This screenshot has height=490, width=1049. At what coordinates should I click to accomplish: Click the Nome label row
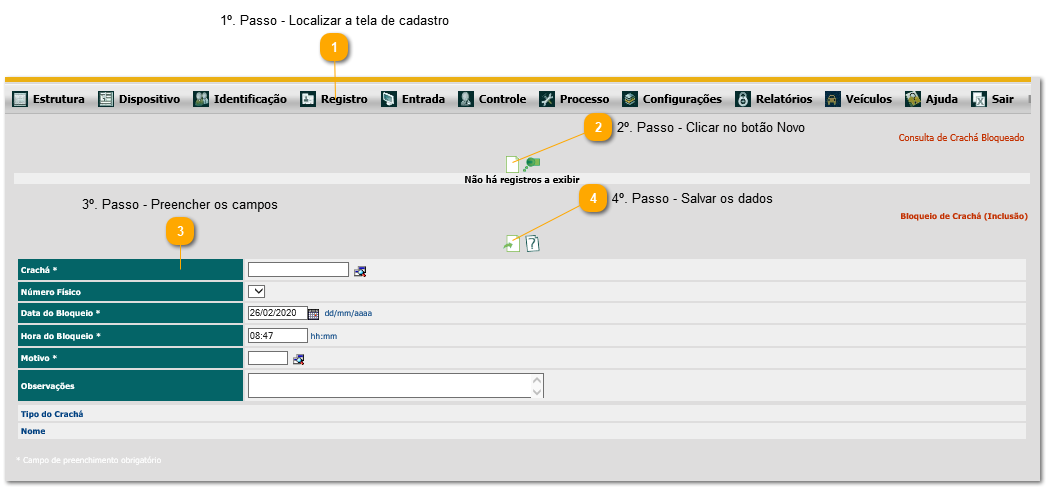522,431
